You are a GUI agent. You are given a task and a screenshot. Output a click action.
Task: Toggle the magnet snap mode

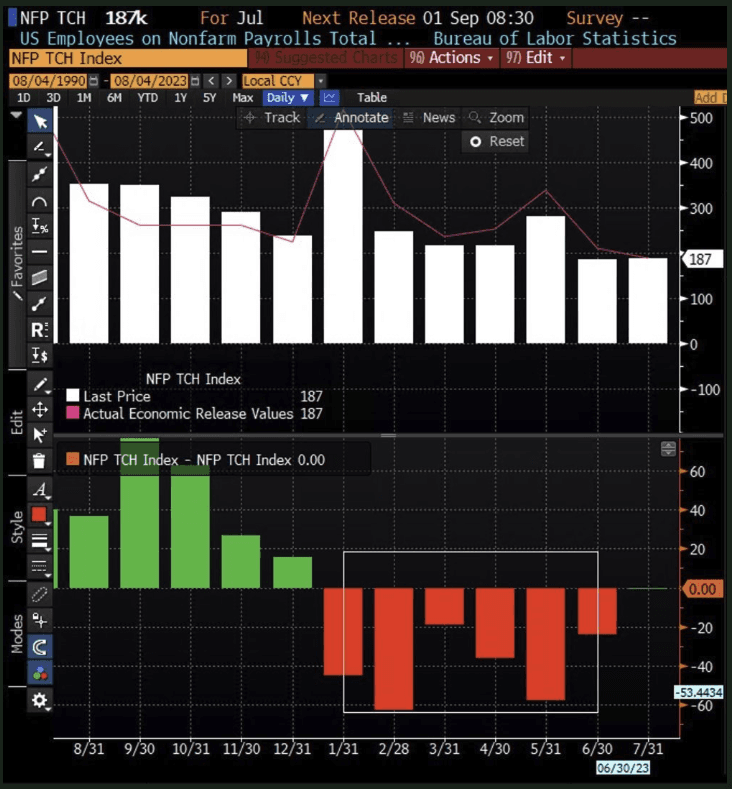pos(40,647)
